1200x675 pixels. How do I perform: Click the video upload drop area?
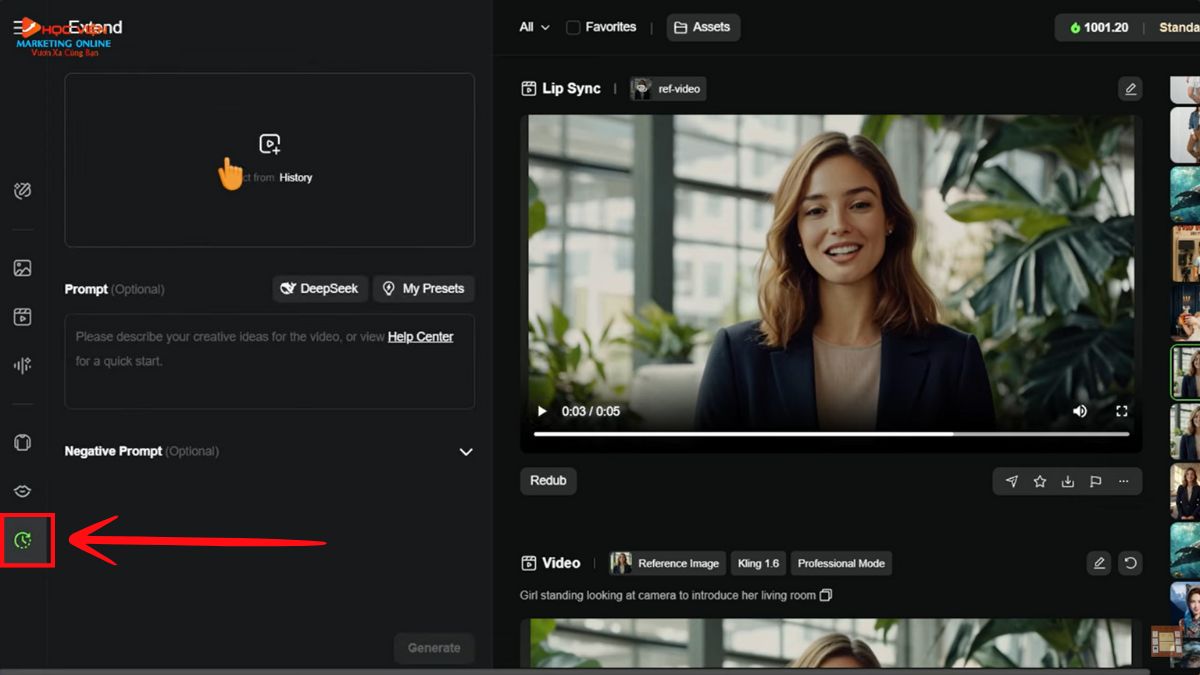[270, 160]
